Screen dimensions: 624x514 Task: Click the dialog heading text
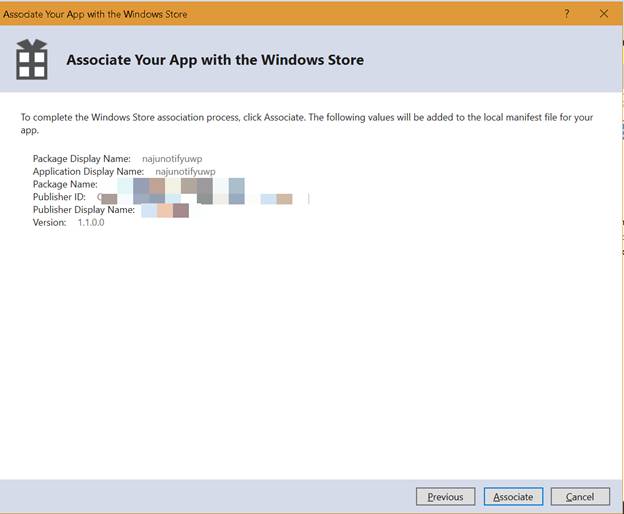(215, 60)
